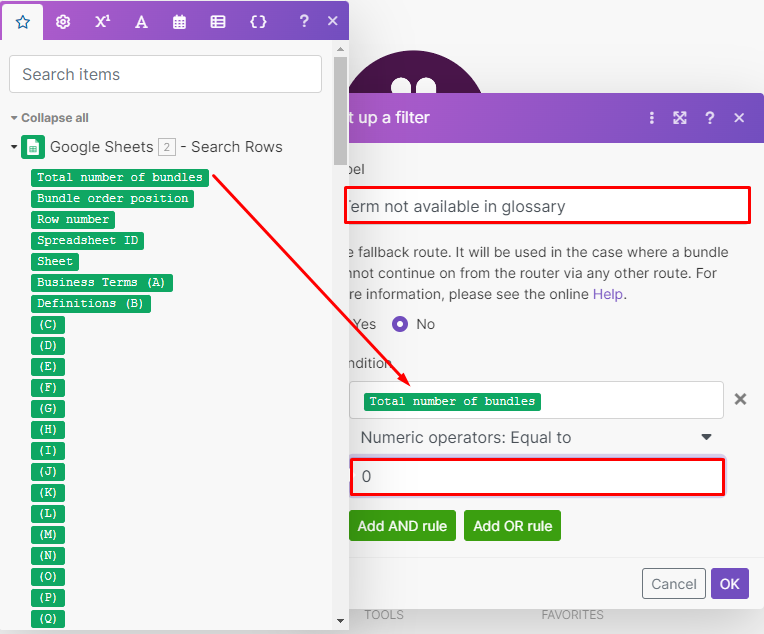Screen dimensions: 764x634
Task: Select Total number of bundles in mapping list
Action: (x=120, y=177)
